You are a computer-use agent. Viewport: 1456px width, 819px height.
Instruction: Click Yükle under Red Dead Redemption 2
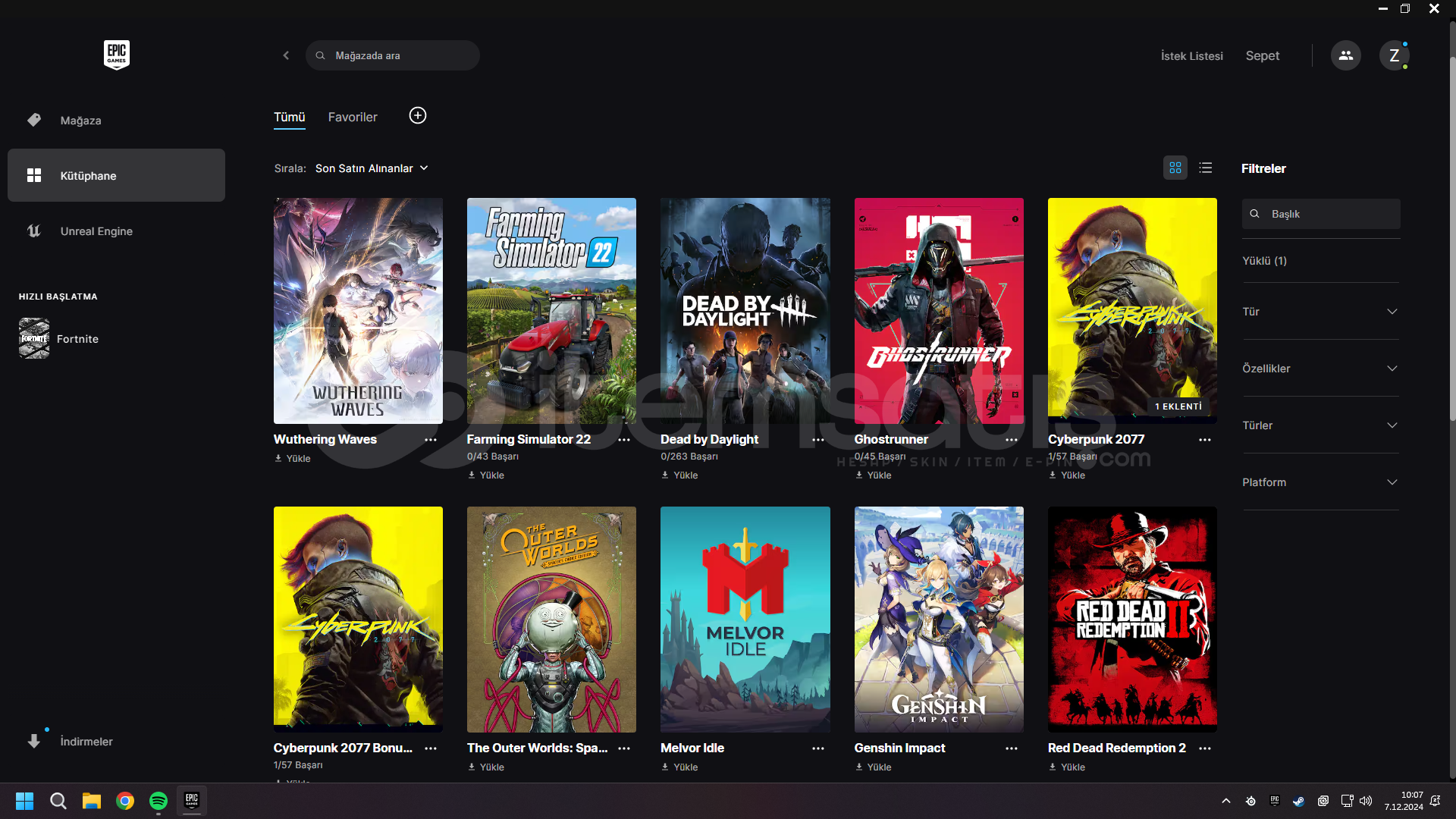point(1067,767)
